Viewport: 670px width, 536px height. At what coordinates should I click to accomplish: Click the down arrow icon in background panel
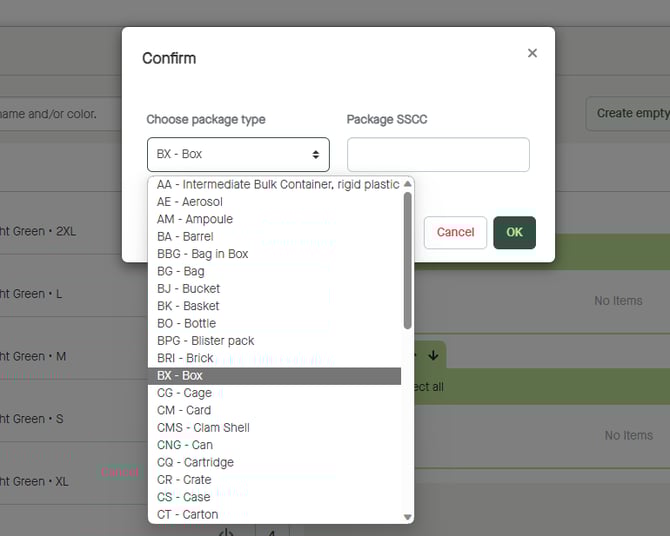click(x=433, y=355)
